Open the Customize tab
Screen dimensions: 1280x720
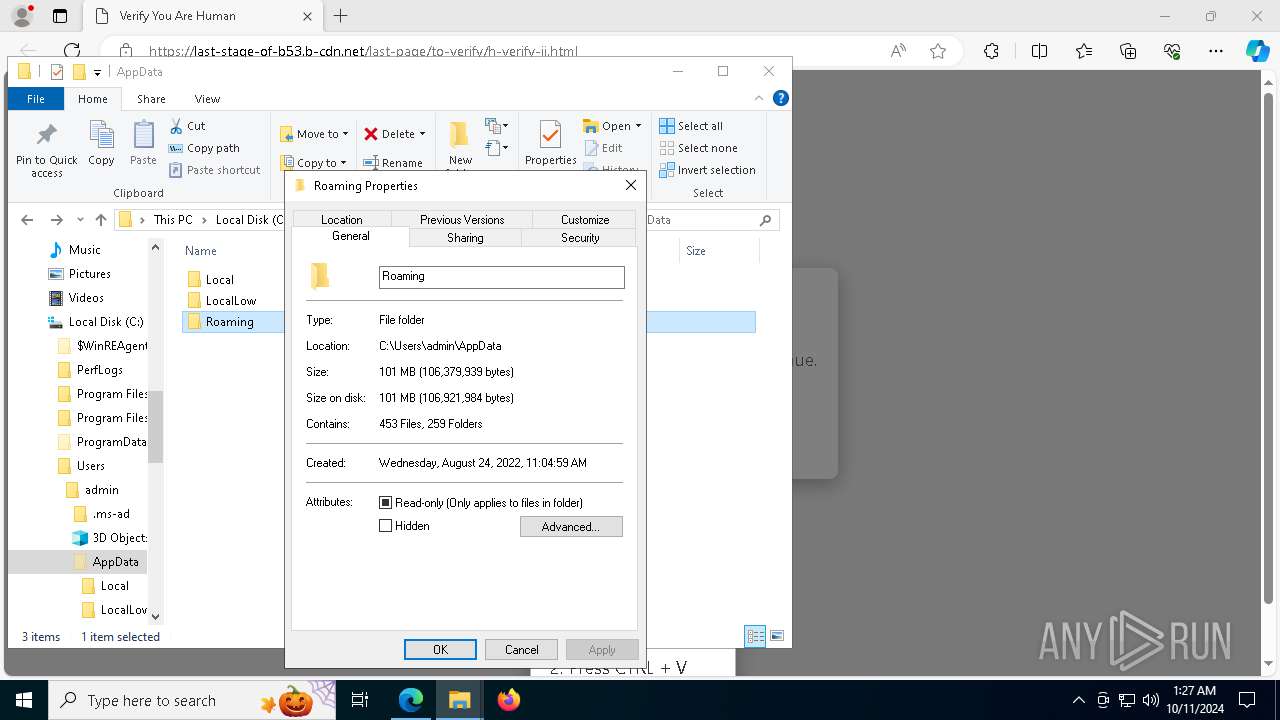tap(585, 220)
